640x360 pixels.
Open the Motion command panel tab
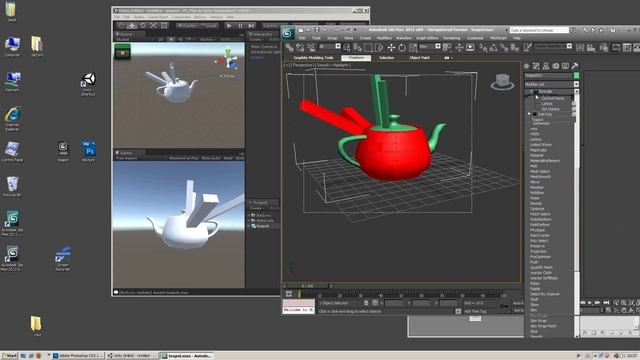(556, 66)
